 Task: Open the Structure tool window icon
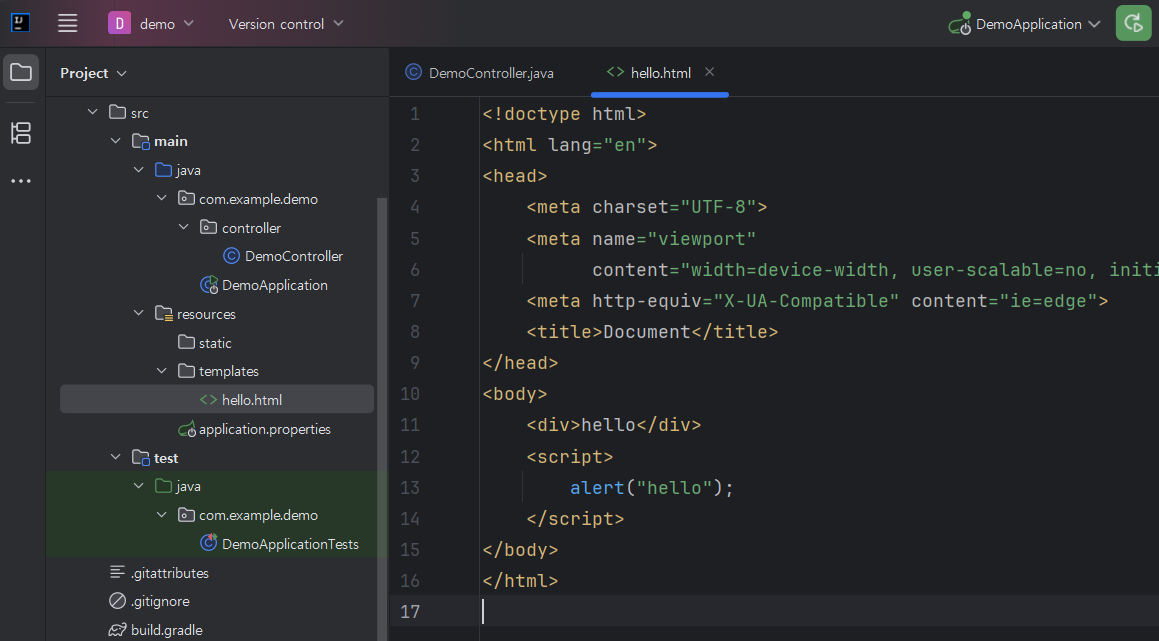21,133
